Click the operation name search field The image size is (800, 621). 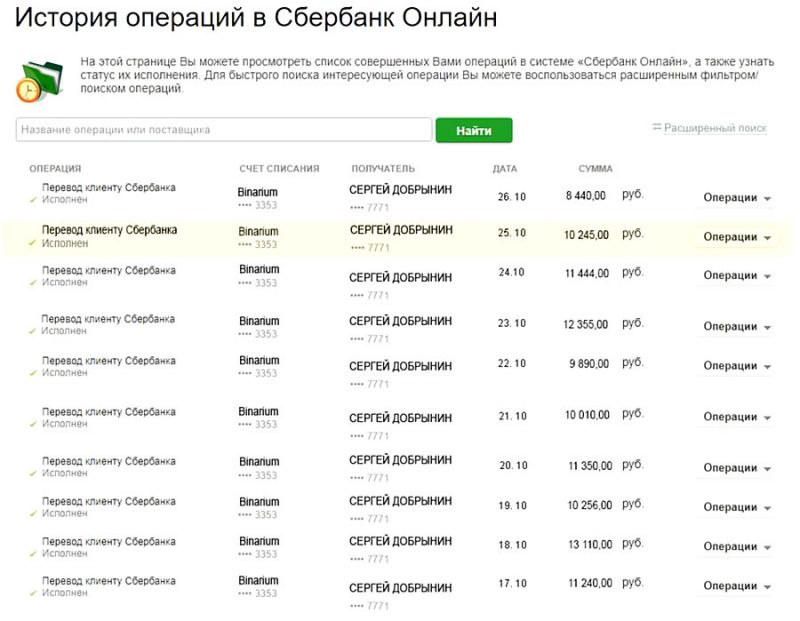coord(224,130)
